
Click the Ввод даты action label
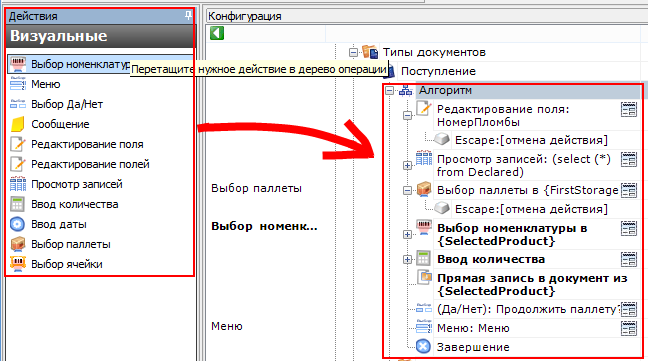point(59,224)
